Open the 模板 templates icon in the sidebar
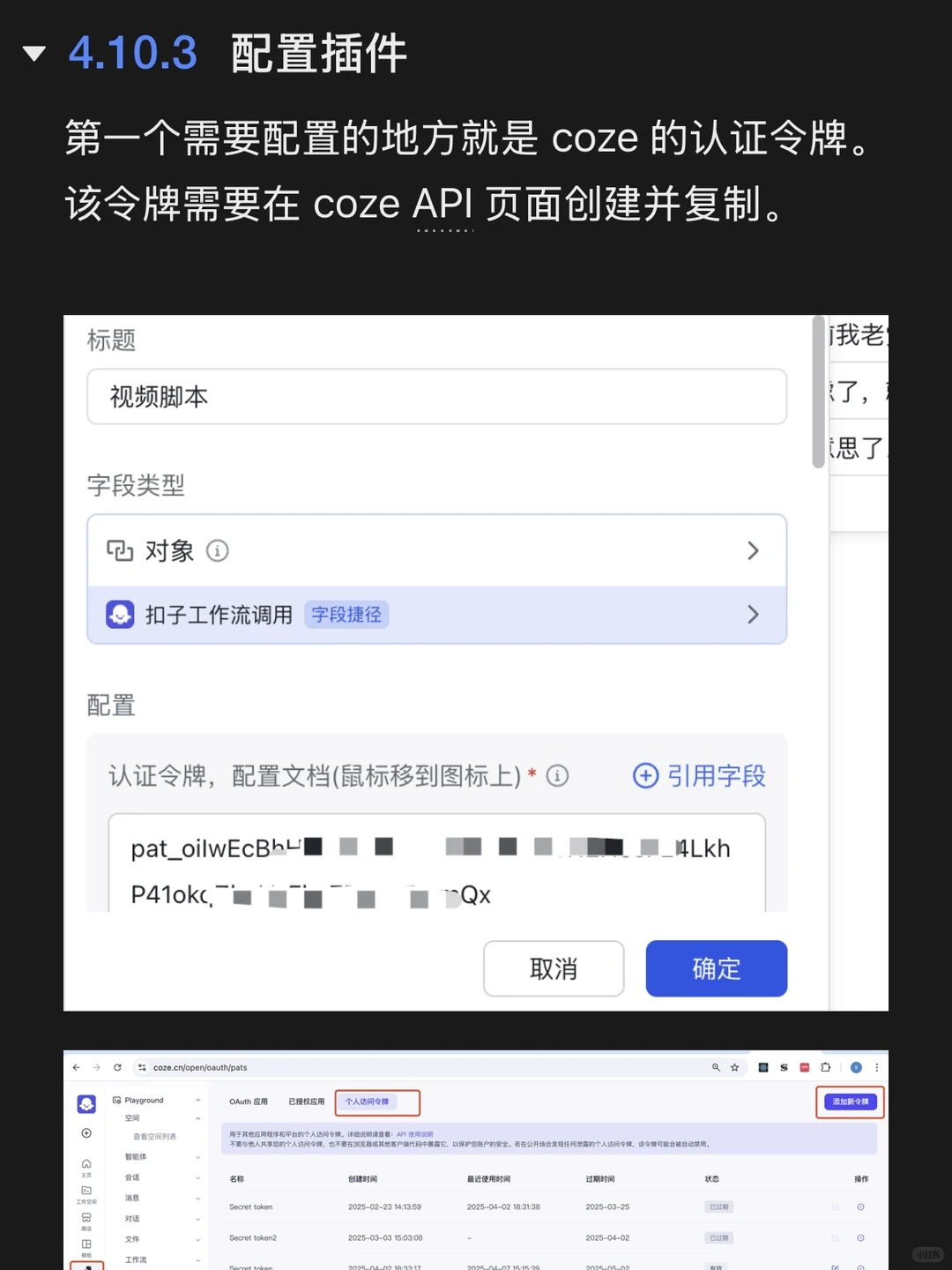952x1270 pixels. (86, 1244)
